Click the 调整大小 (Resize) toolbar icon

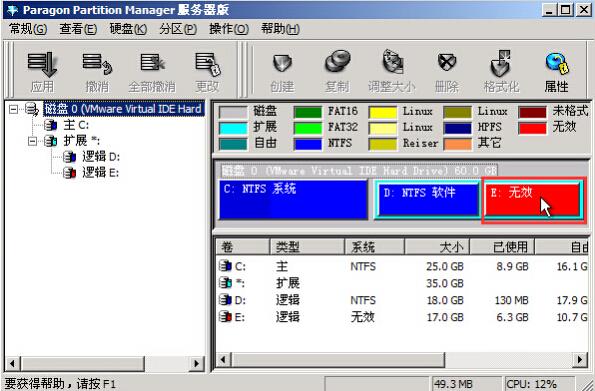[x=392, y=61]
